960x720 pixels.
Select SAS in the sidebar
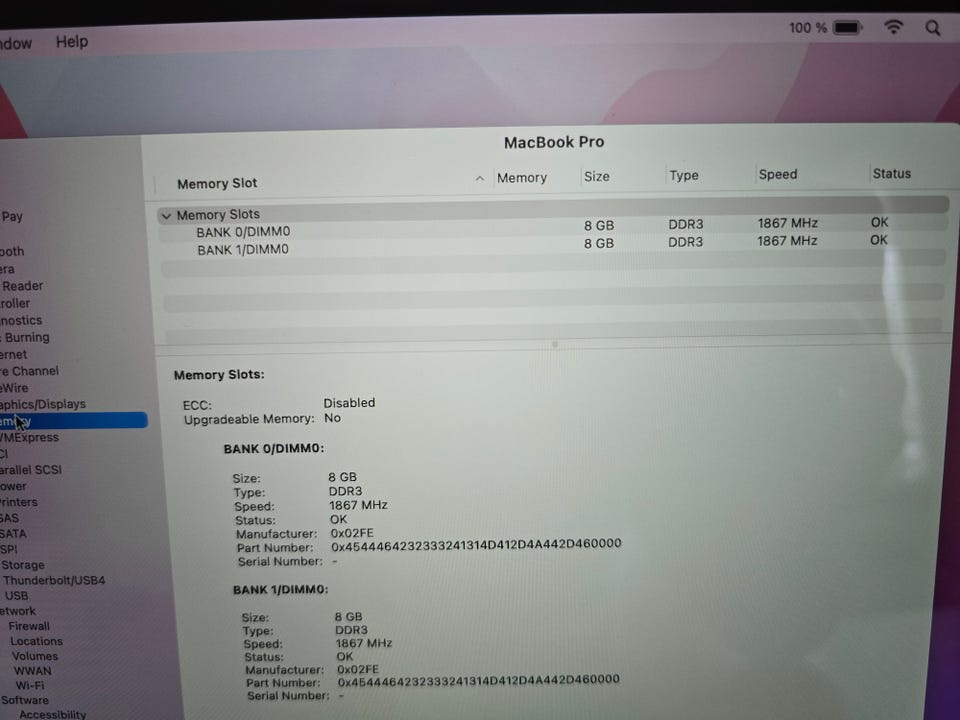pyautogui.click(x=9, y=518)
